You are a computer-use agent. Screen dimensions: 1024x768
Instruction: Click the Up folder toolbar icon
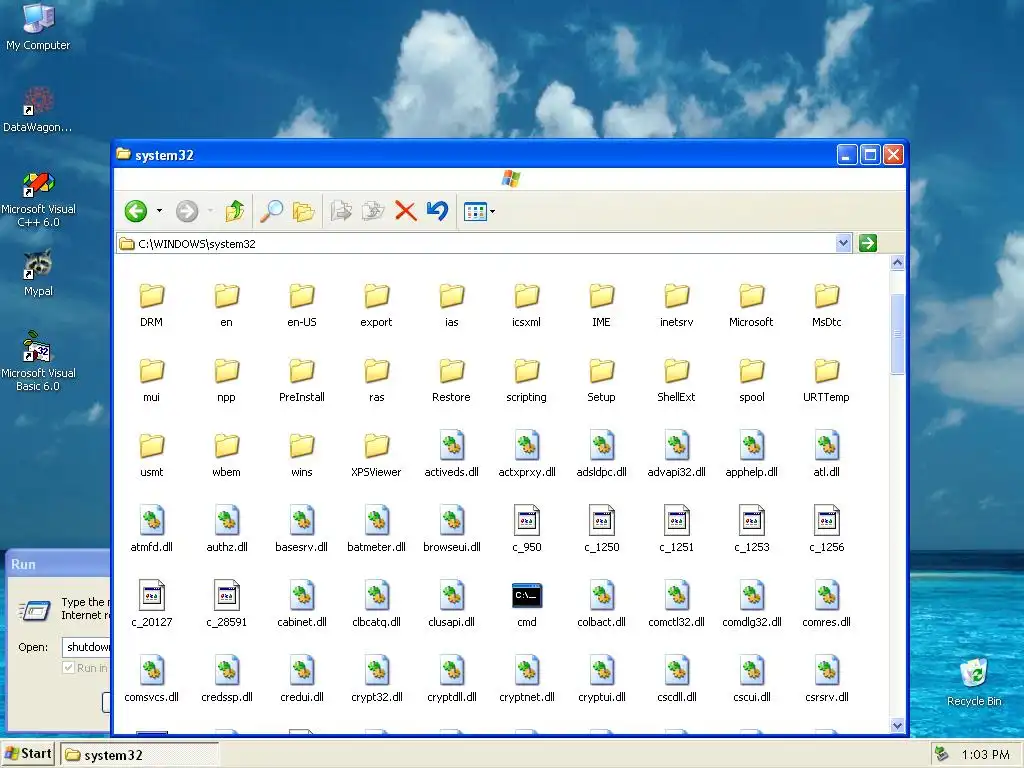point(235,211)
